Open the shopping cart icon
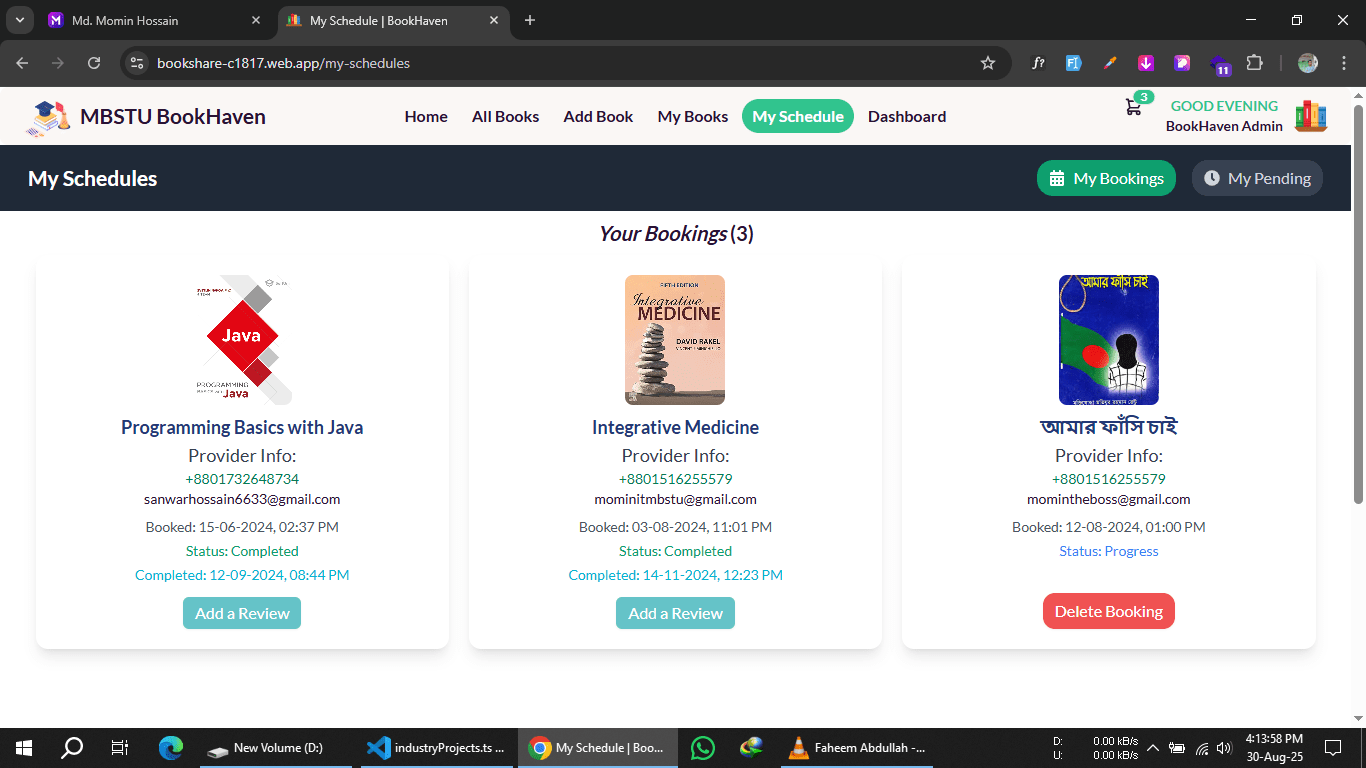This screenshot has height=768, width=1366. click(1133, 108)
